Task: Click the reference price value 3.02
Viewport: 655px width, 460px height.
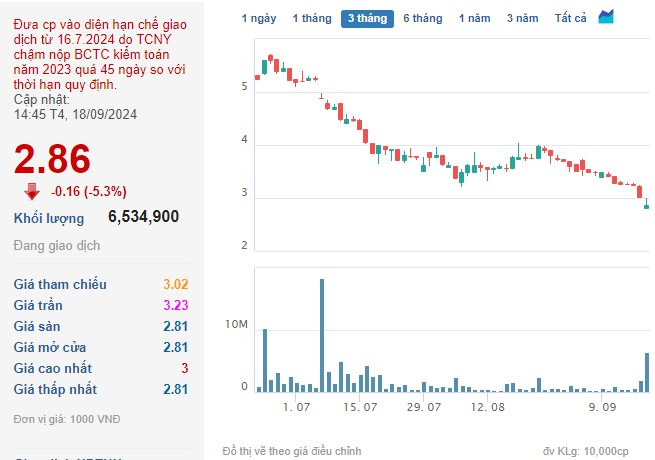Action: 175,284
